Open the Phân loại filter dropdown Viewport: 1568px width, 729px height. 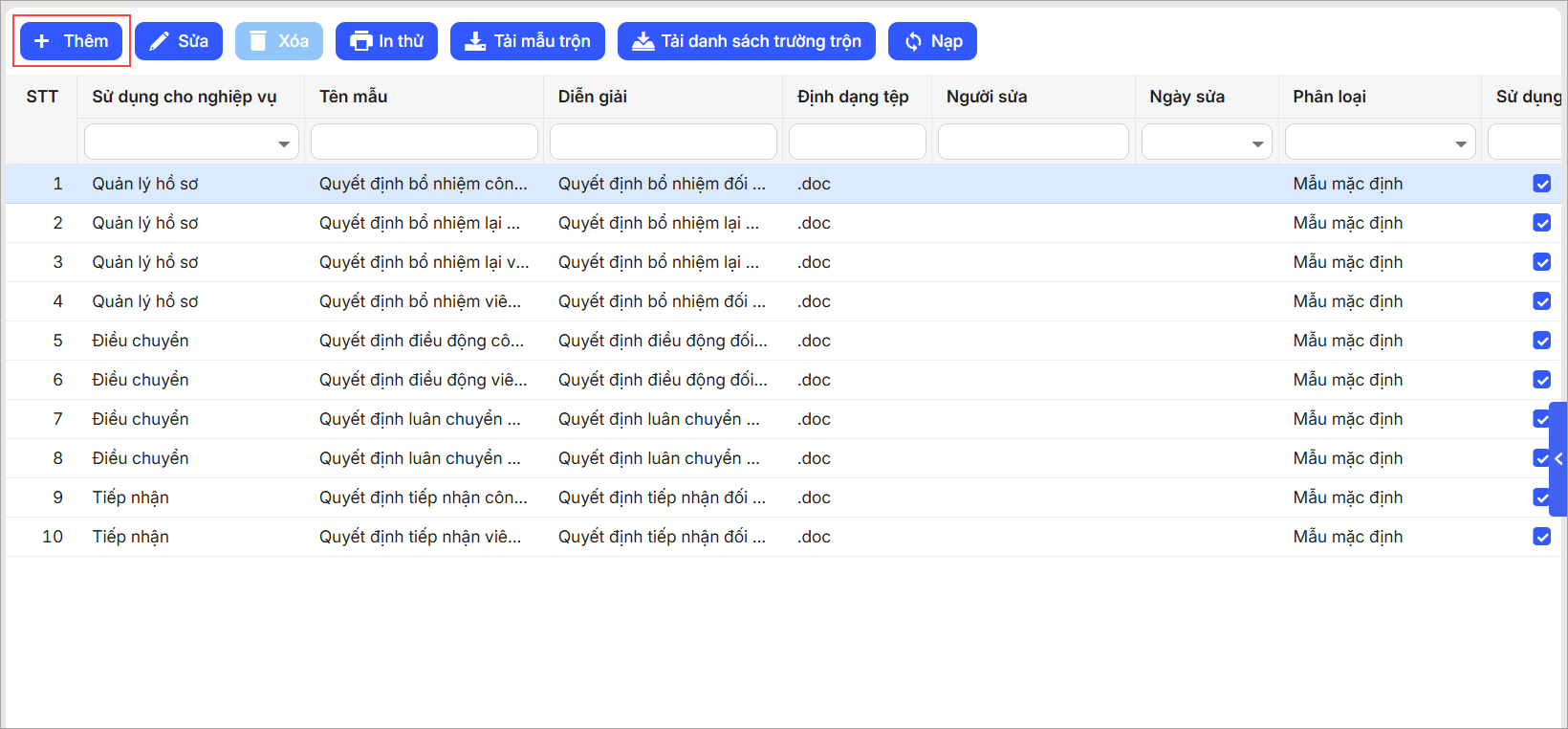coord(1460,144)
